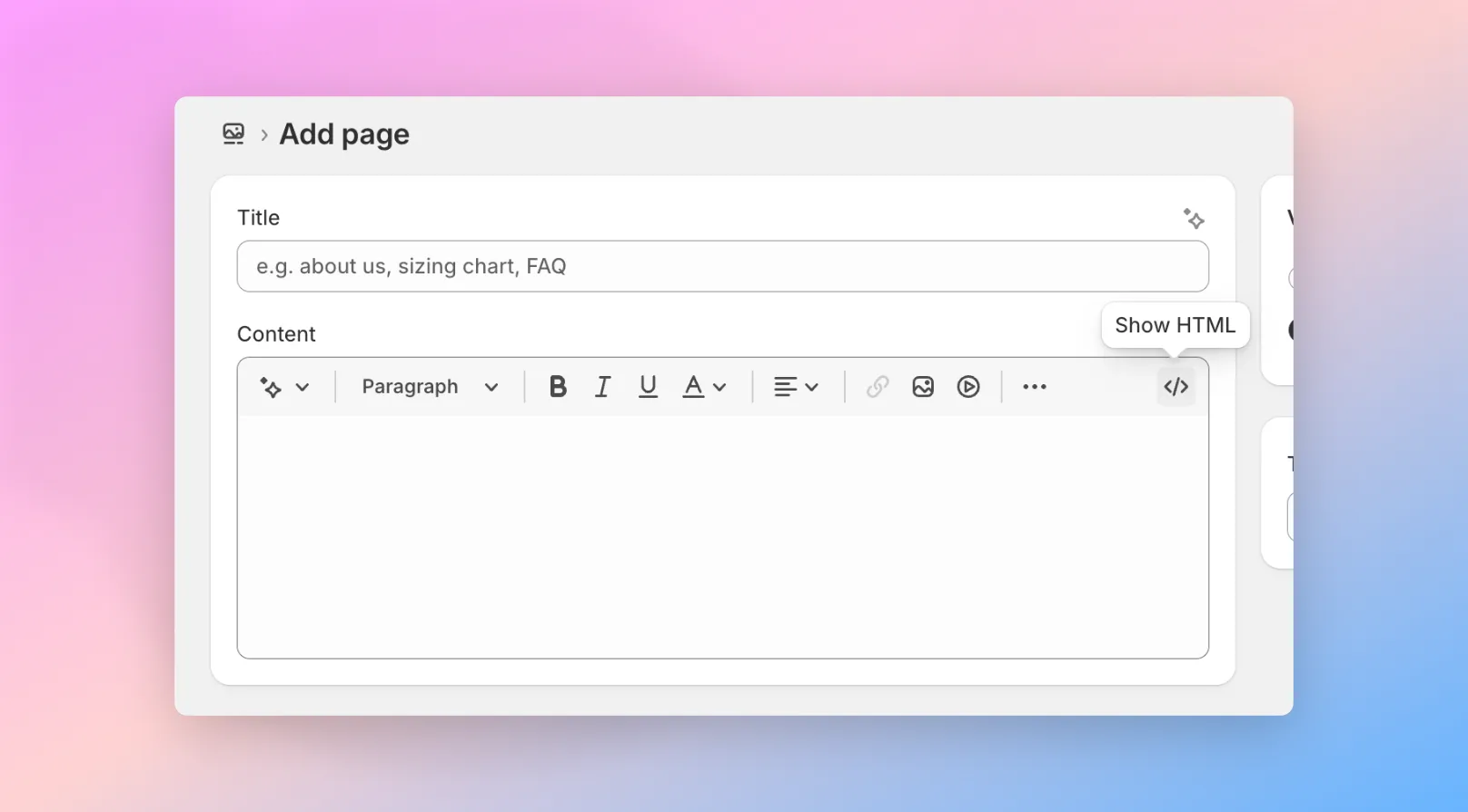
Task: Open the text color dropdown
Action: pos(704,387)
